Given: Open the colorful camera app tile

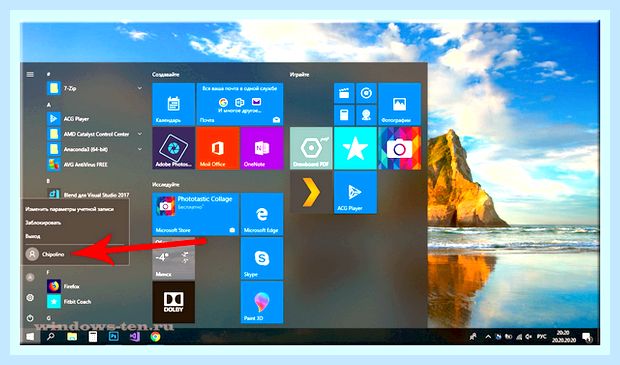Looking at the screenshot, I should (399, 148).
